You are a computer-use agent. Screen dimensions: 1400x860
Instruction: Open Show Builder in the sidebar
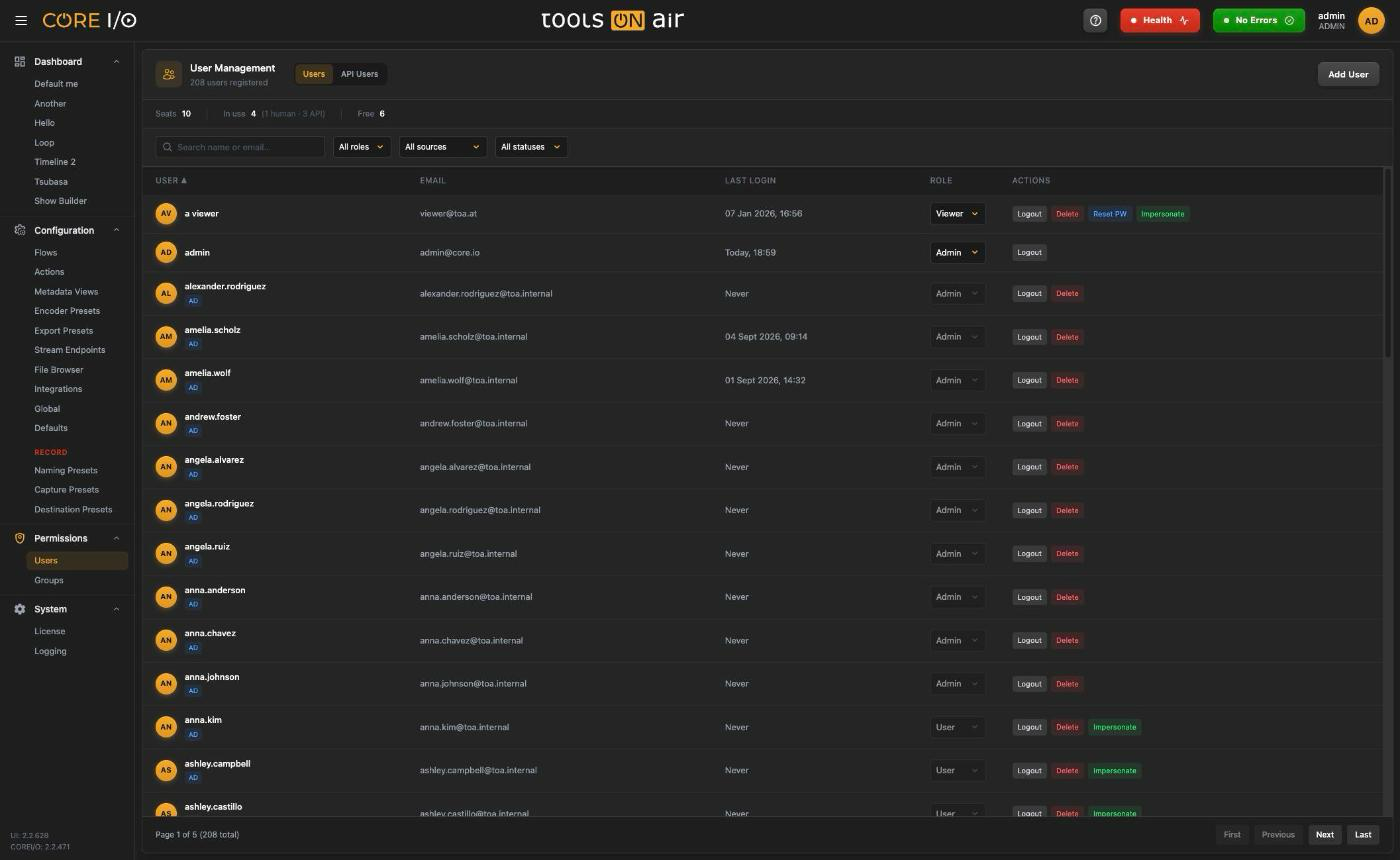[60, 201]
